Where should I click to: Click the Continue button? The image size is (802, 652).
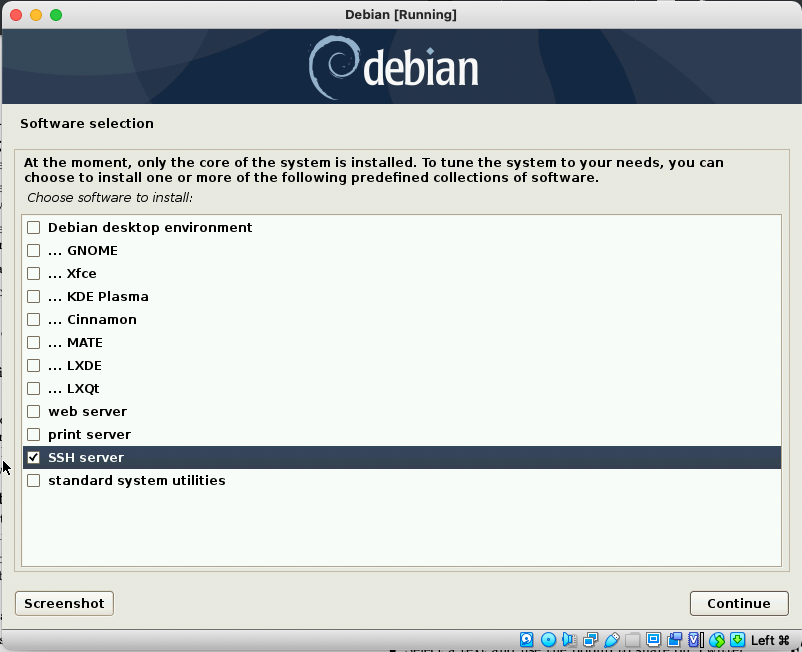pyautogui.click(x=739, y=603)
